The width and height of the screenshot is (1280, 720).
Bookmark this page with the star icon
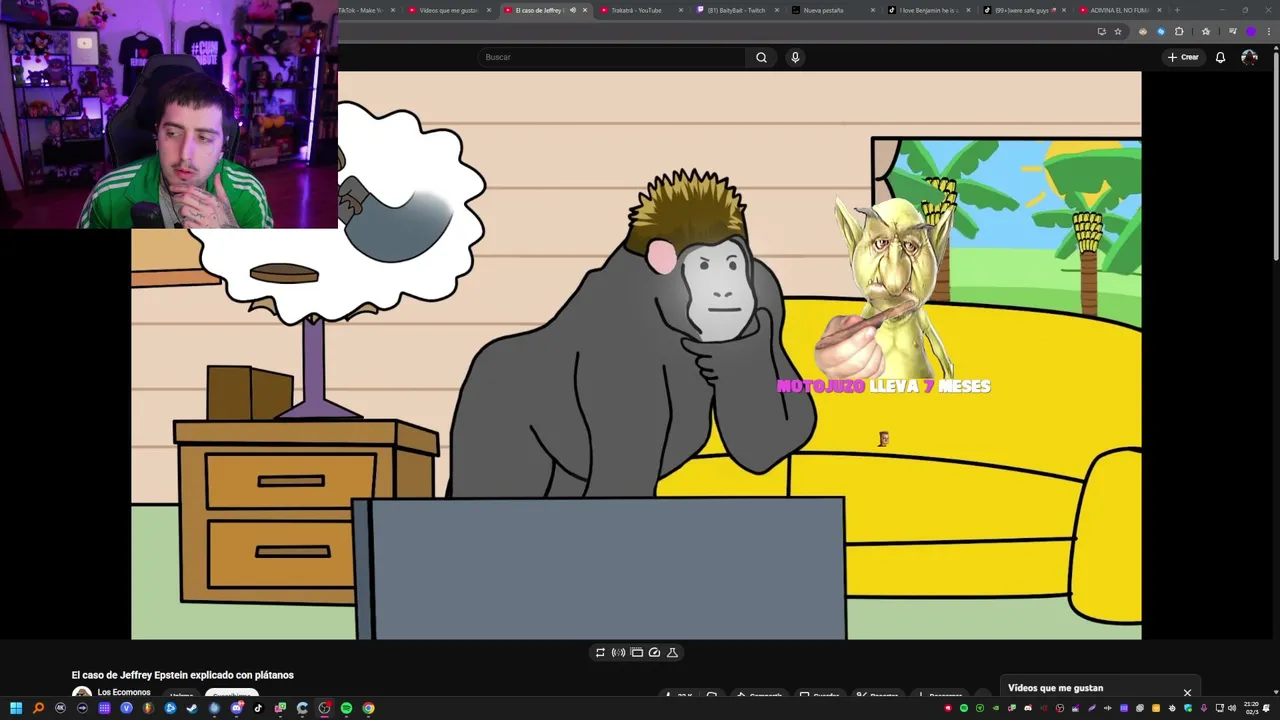click(x=1118, y=31)
